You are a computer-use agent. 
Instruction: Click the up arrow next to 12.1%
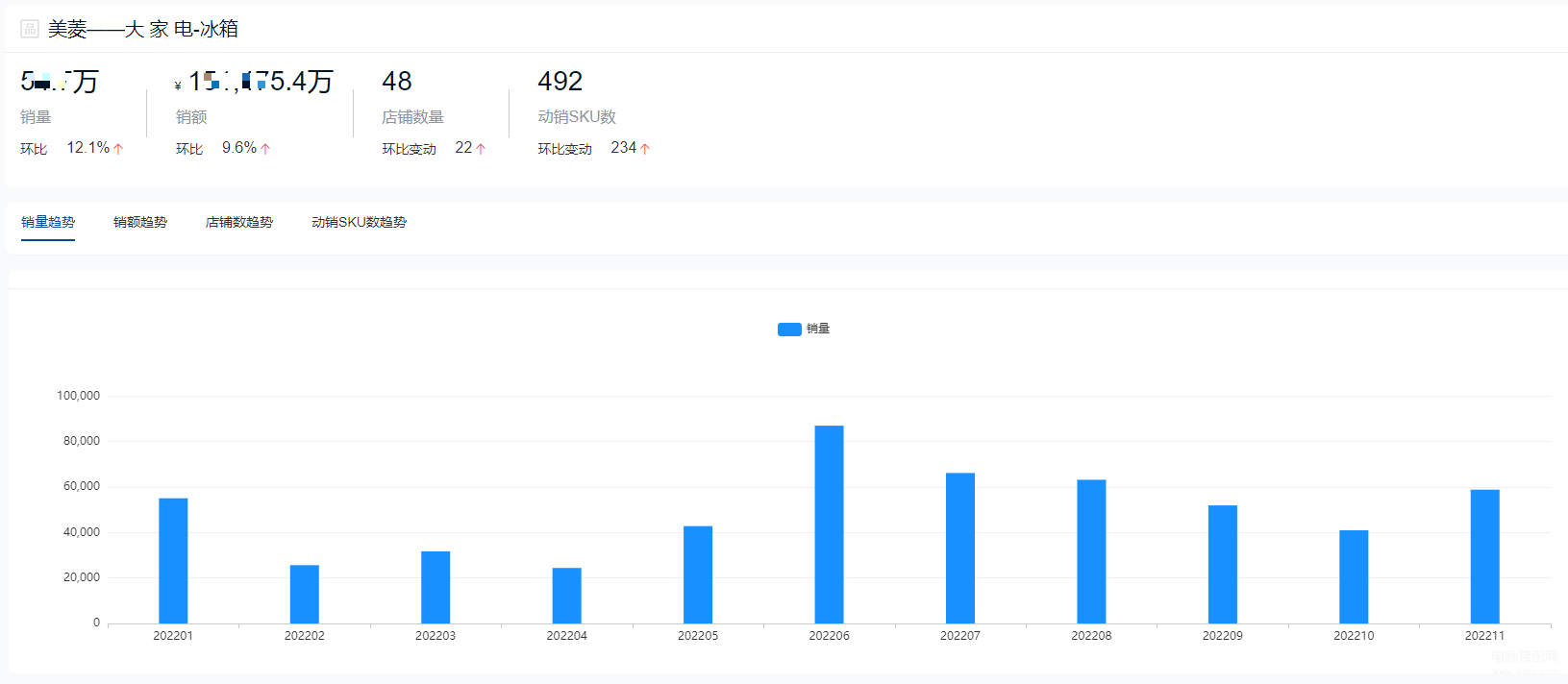pyautogui.click(x=118, y=149)
